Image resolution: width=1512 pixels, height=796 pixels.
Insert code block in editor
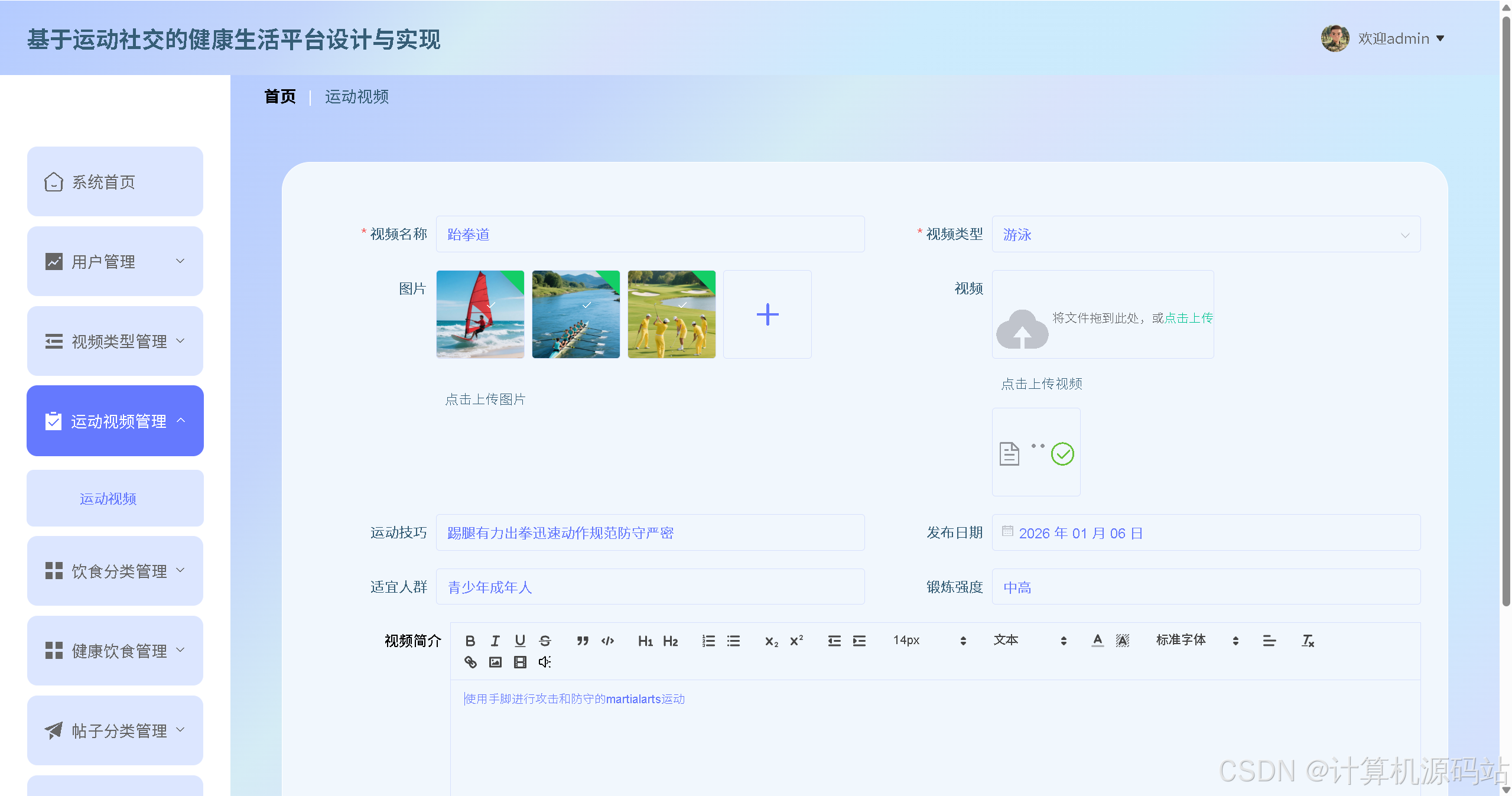607,641
